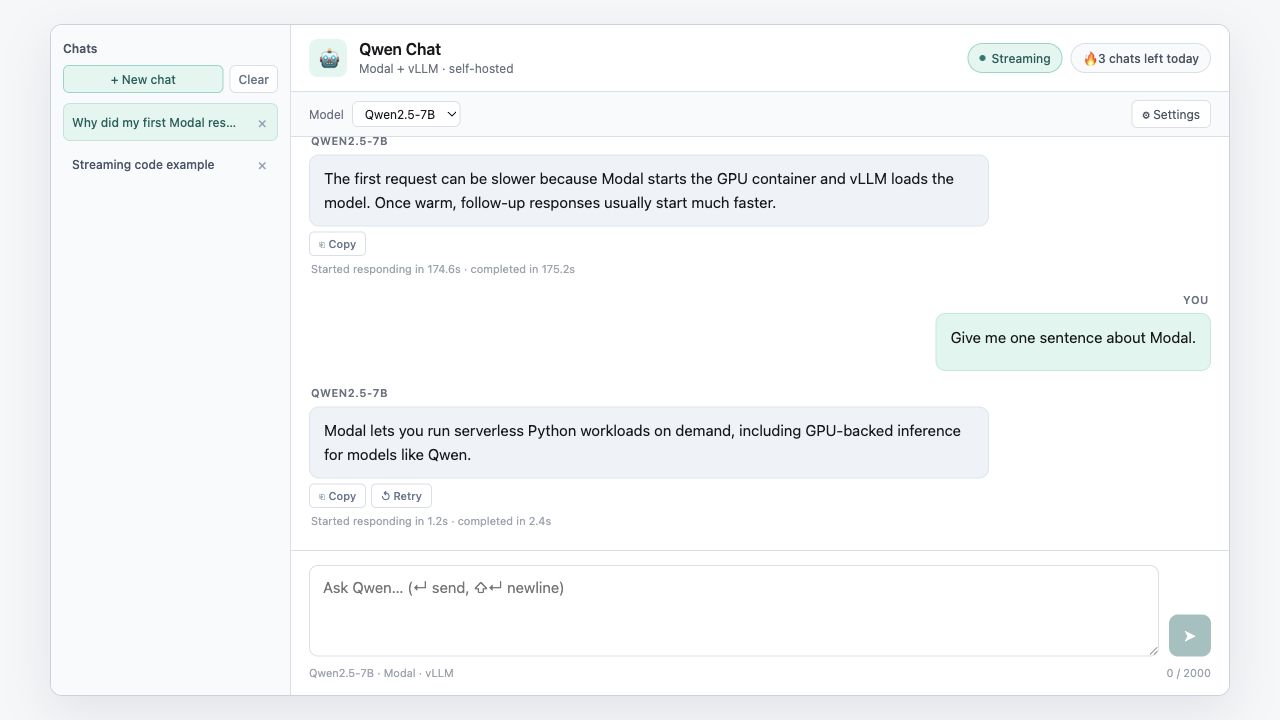Toggle the Streaming pill
This screenshot has height=720, width=1280.
tap(1015, 58)
